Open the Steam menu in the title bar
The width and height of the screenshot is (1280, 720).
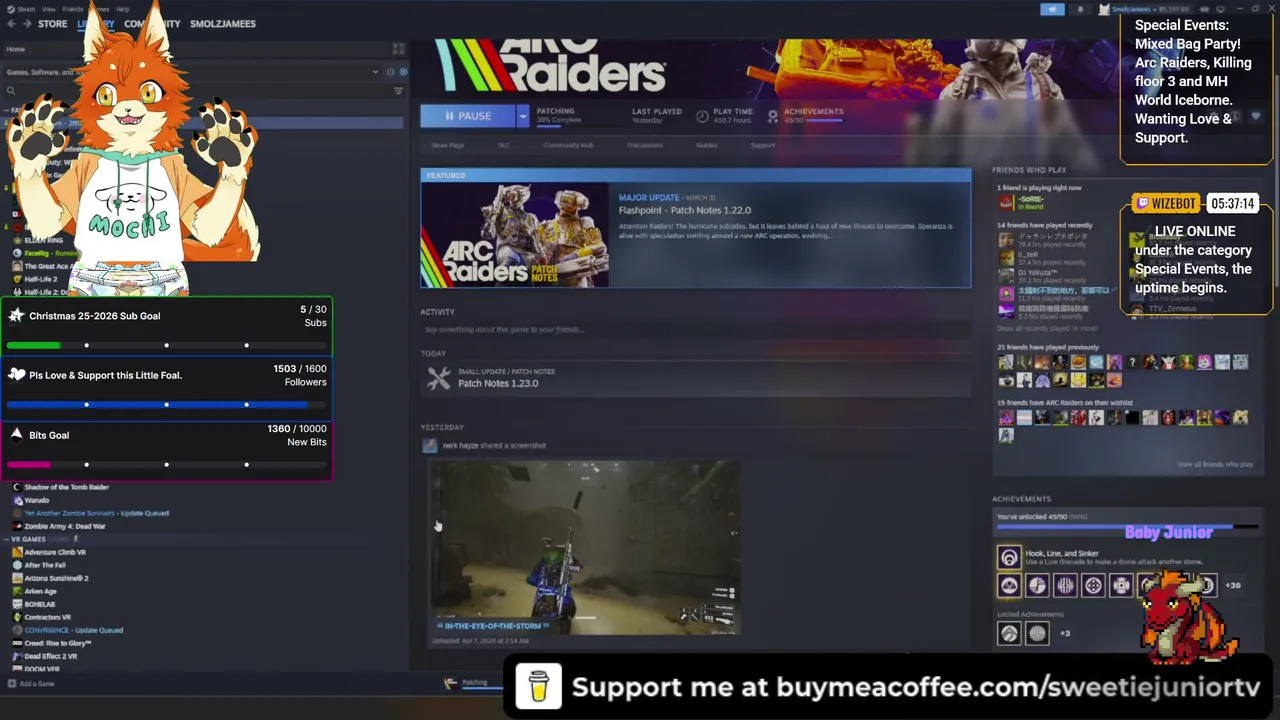coord(21,9)
